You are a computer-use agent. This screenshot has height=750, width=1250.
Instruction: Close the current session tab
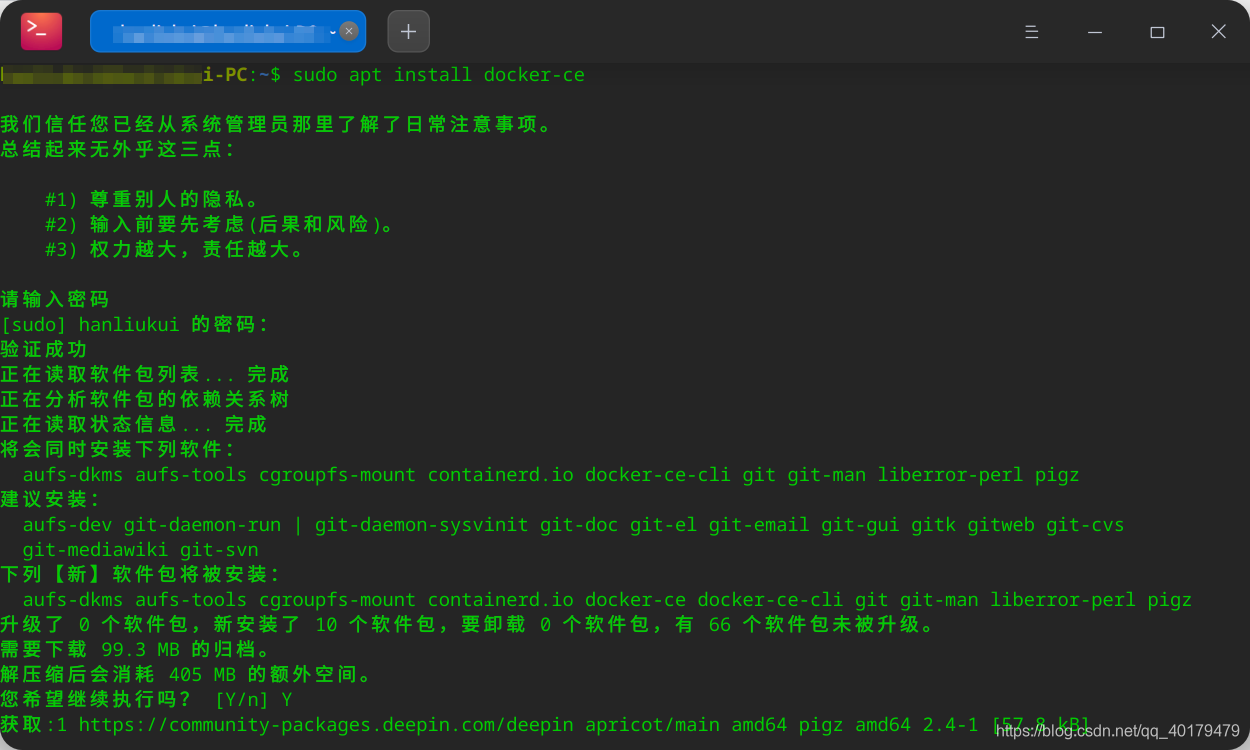coord(349,31)
